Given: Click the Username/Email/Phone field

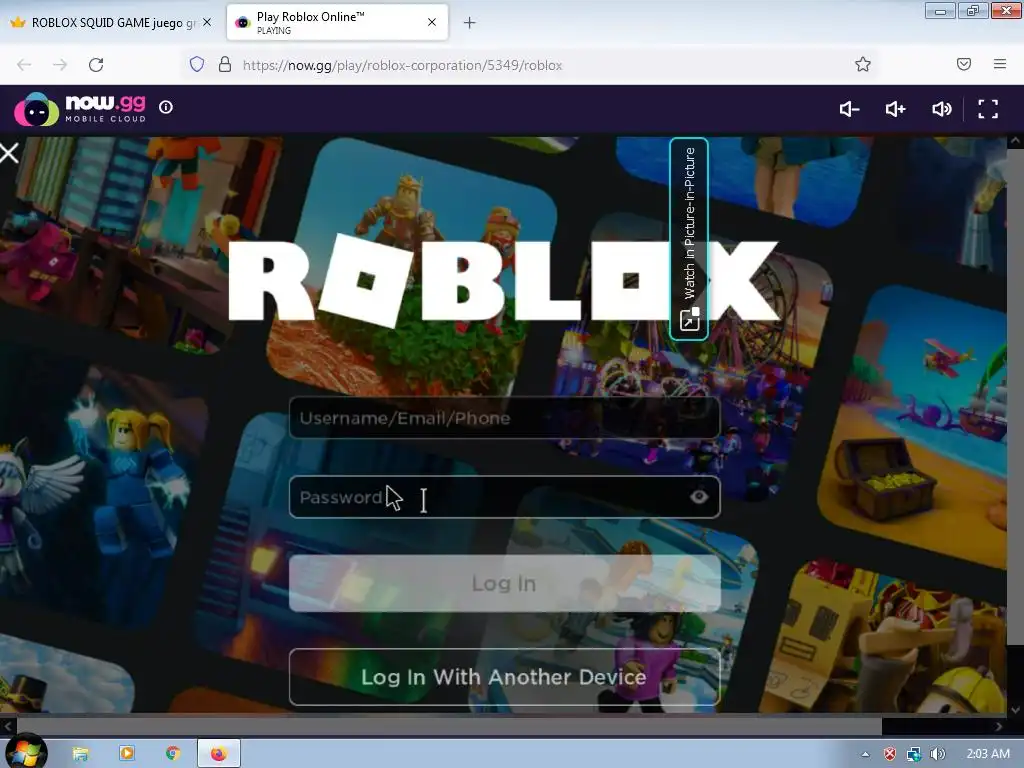Looking at the screenshot, I should 504,418.
